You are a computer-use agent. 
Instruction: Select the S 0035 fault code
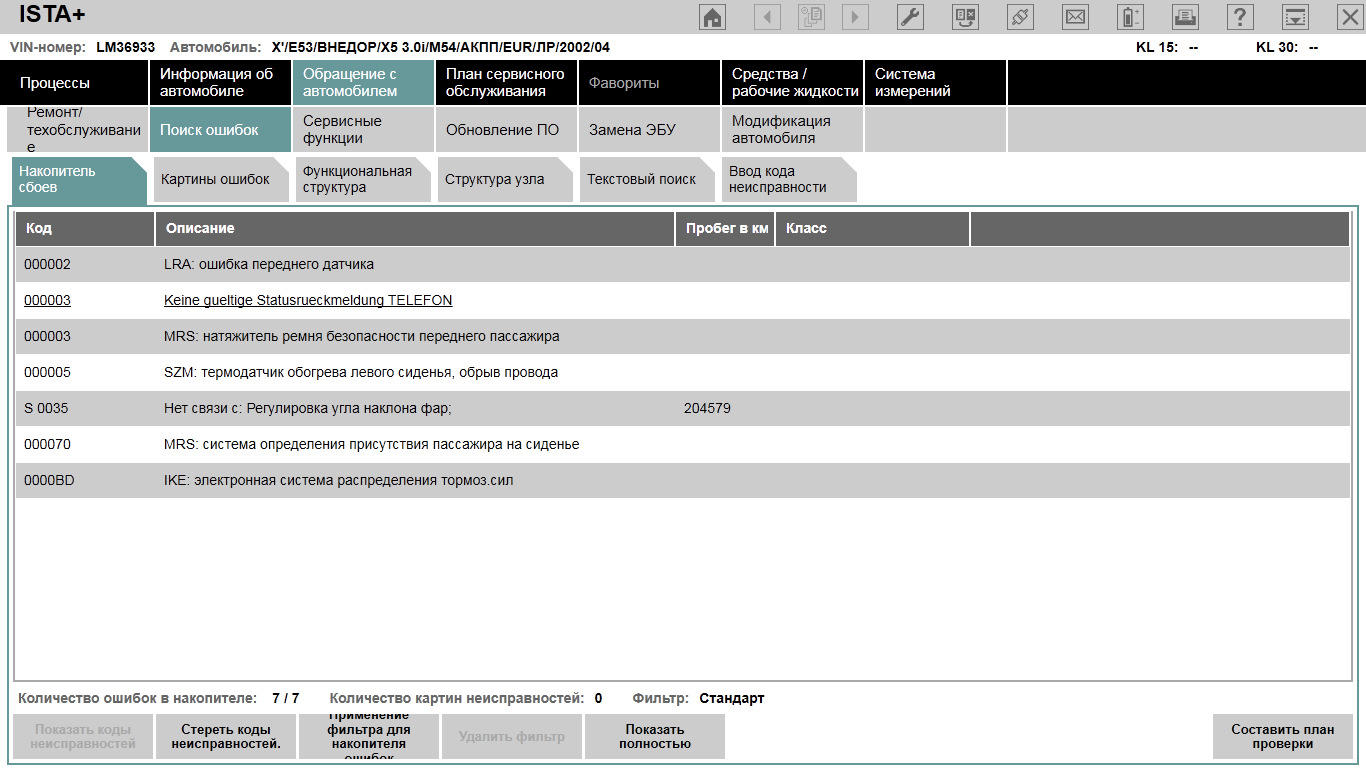click(46, 408)
